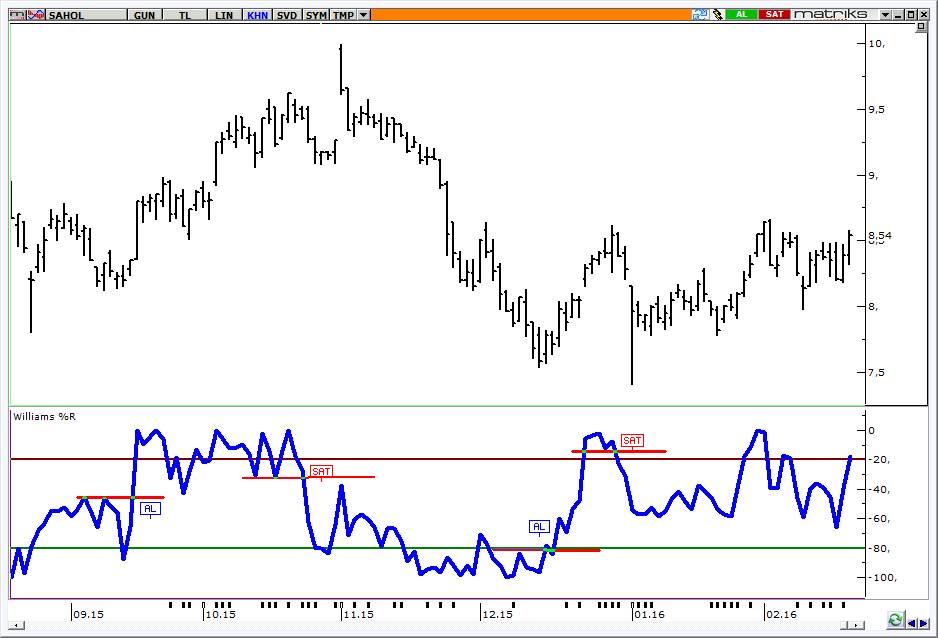This screenshot has height=638, width=938.
Task: Click the blue left arrow navigation icon
Action: click(x=912, y=623)
